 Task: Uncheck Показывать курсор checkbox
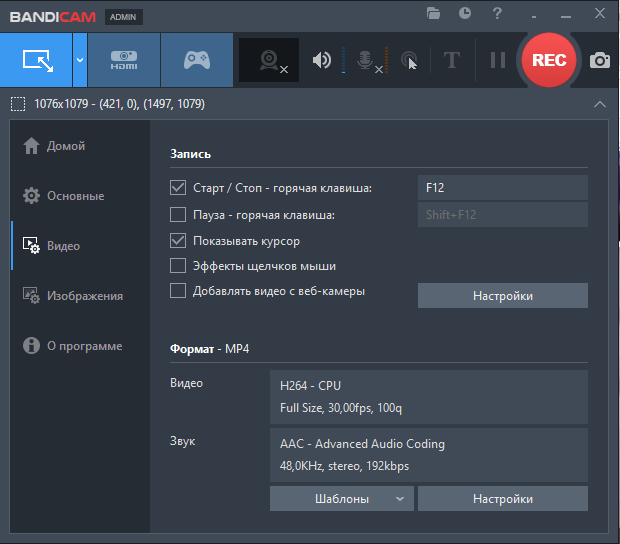tap(178, 240)
